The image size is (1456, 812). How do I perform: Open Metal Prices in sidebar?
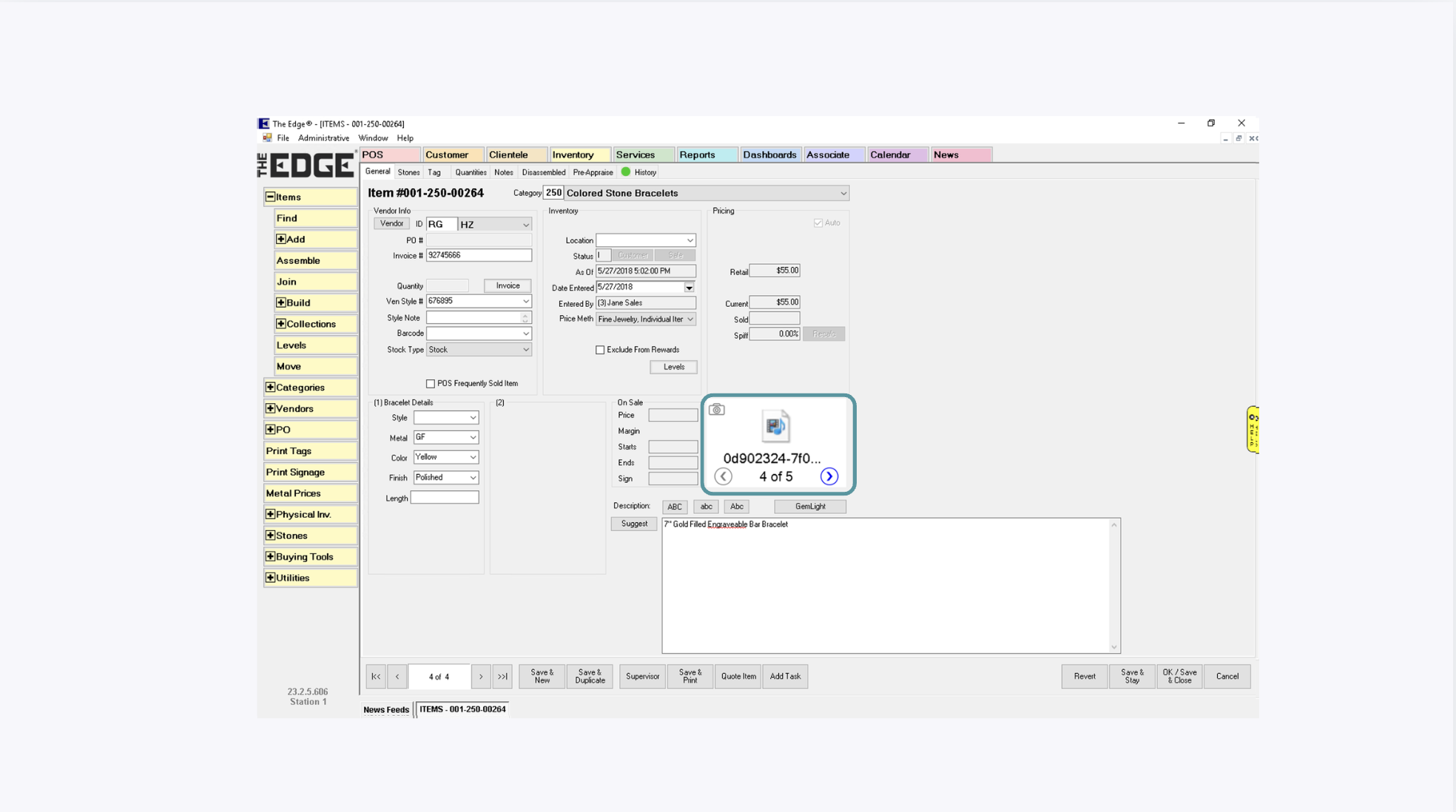310,493
